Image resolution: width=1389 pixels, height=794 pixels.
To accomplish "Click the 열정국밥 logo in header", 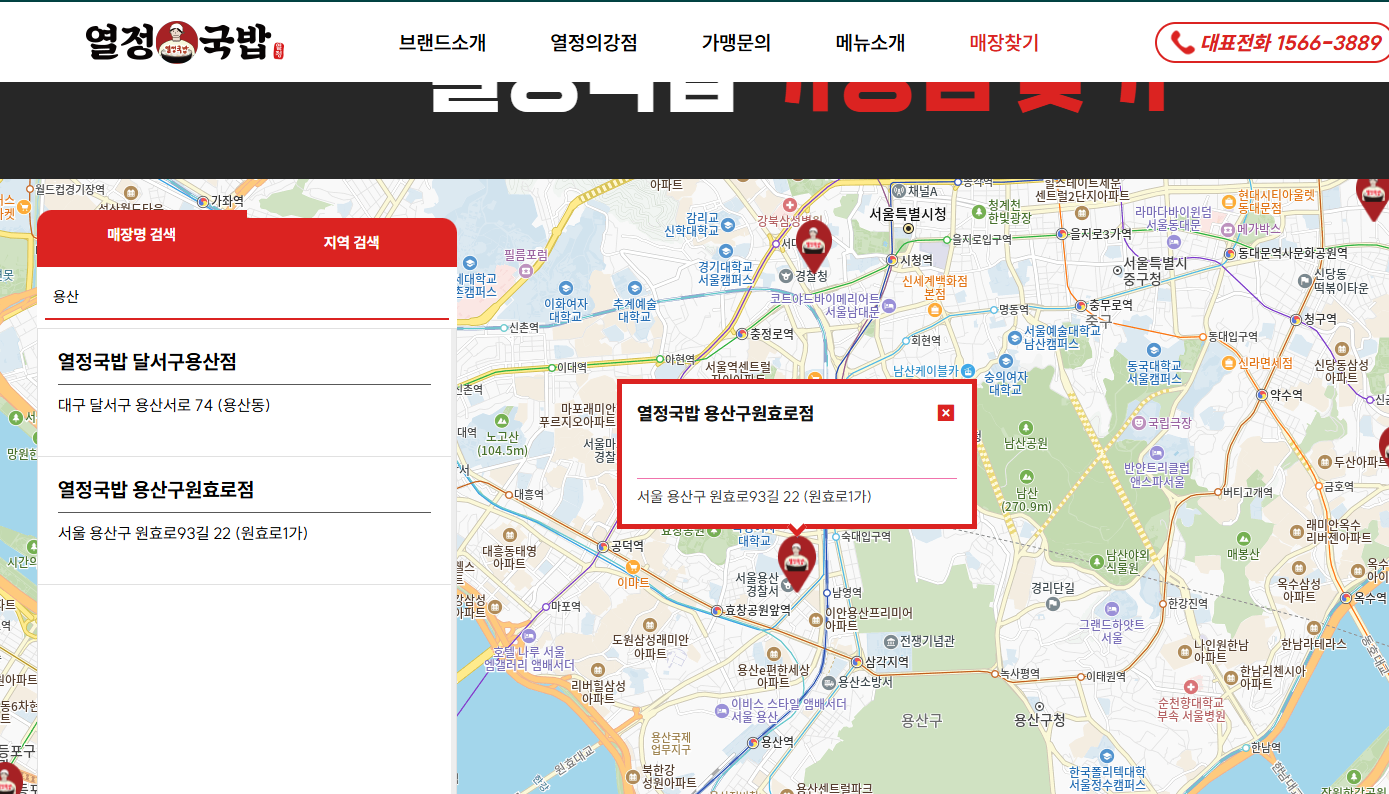I will click(185, 42).
